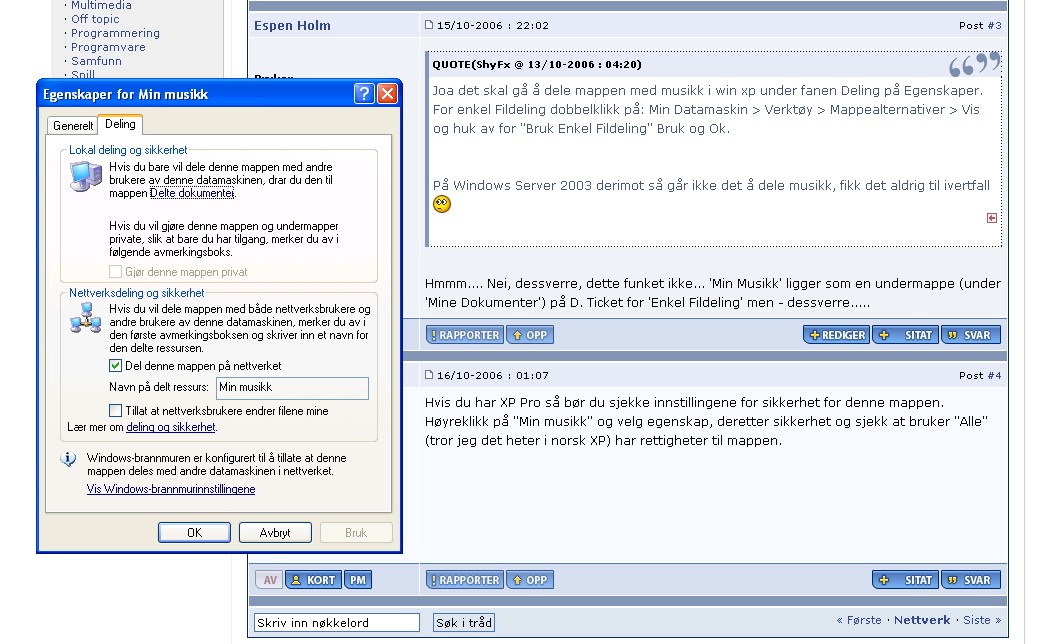Open the Nettverk forum link
Screen dimensions: 1052x644
coord(922,621)
